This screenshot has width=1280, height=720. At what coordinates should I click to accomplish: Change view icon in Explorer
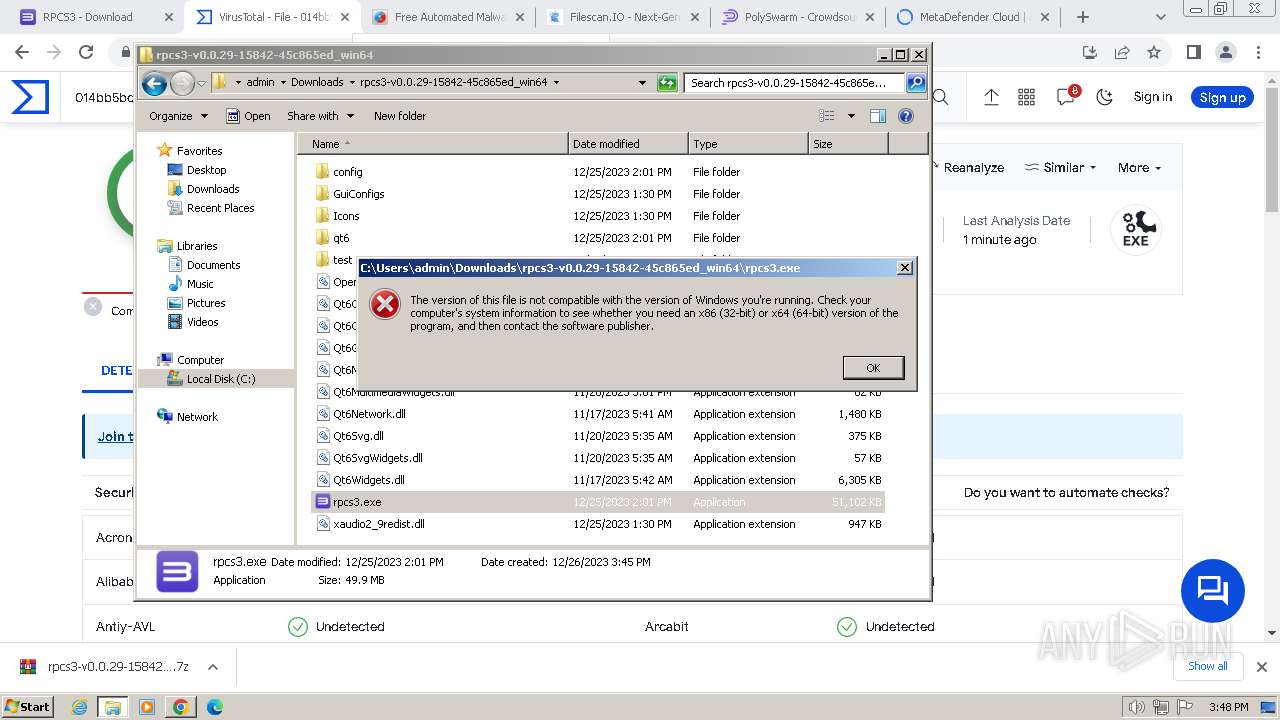click(x=827, y=116)
